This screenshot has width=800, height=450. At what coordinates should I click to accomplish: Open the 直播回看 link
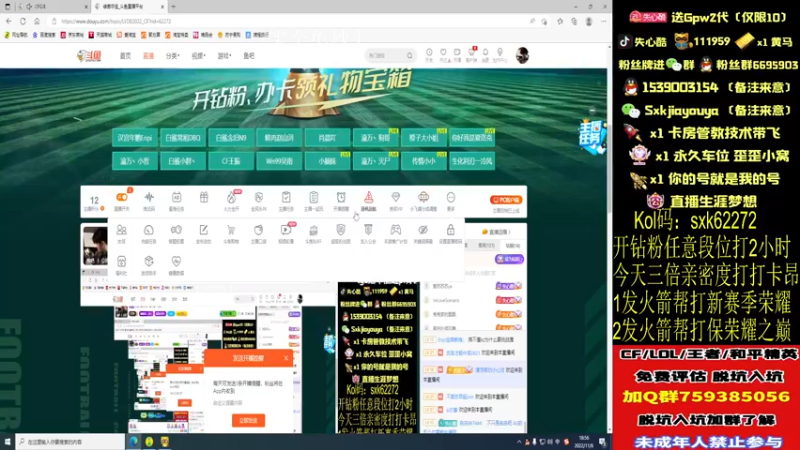coord(496,232)
